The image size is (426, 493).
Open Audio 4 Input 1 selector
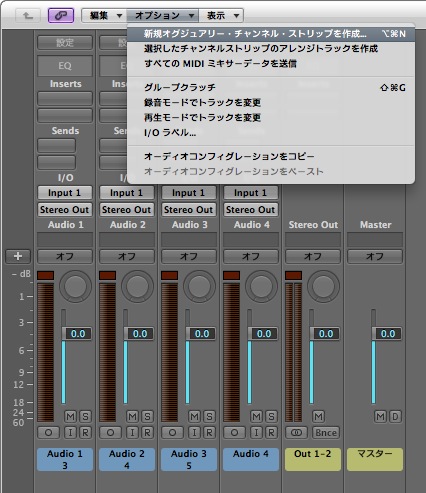click(x=251, y=193)
